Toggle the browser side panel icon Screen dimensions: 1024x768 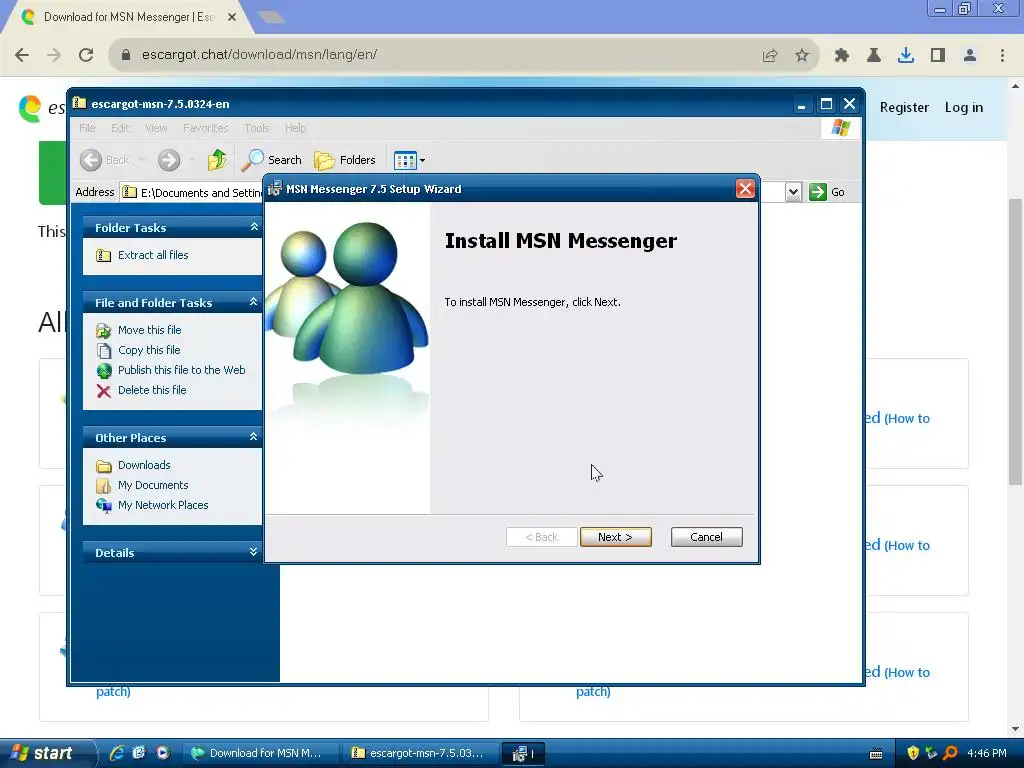[x=938, y=56]
